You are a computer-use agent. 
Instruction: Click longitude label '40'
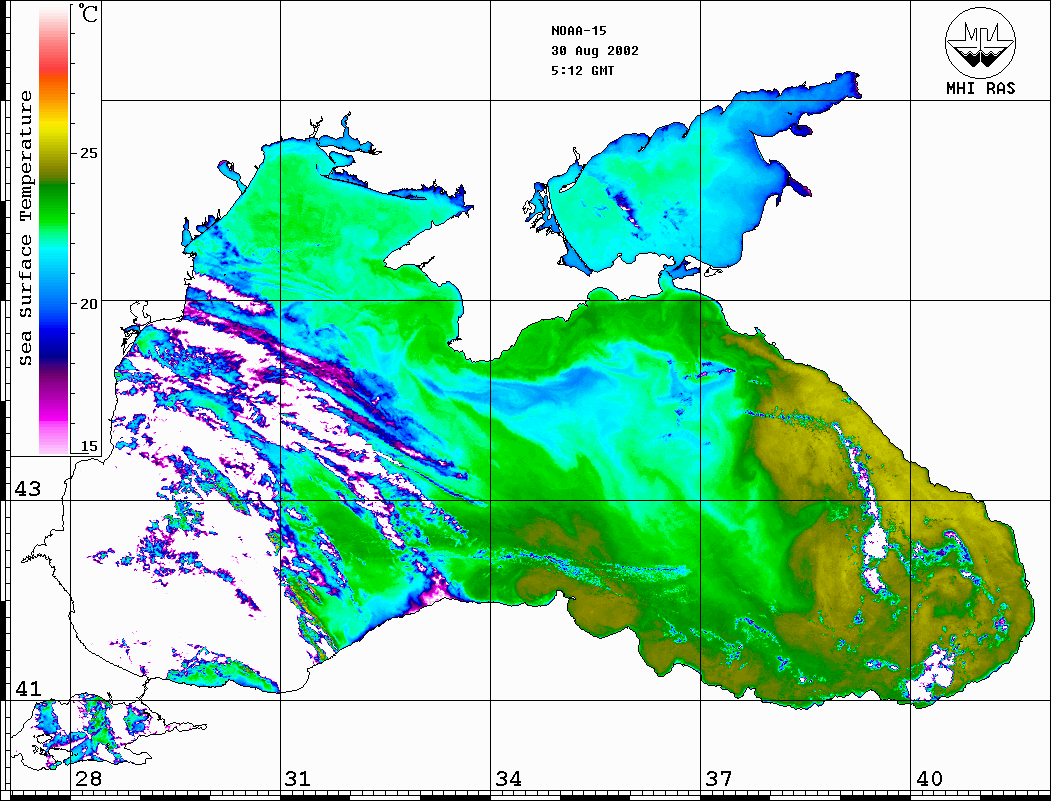coord(929,779)
